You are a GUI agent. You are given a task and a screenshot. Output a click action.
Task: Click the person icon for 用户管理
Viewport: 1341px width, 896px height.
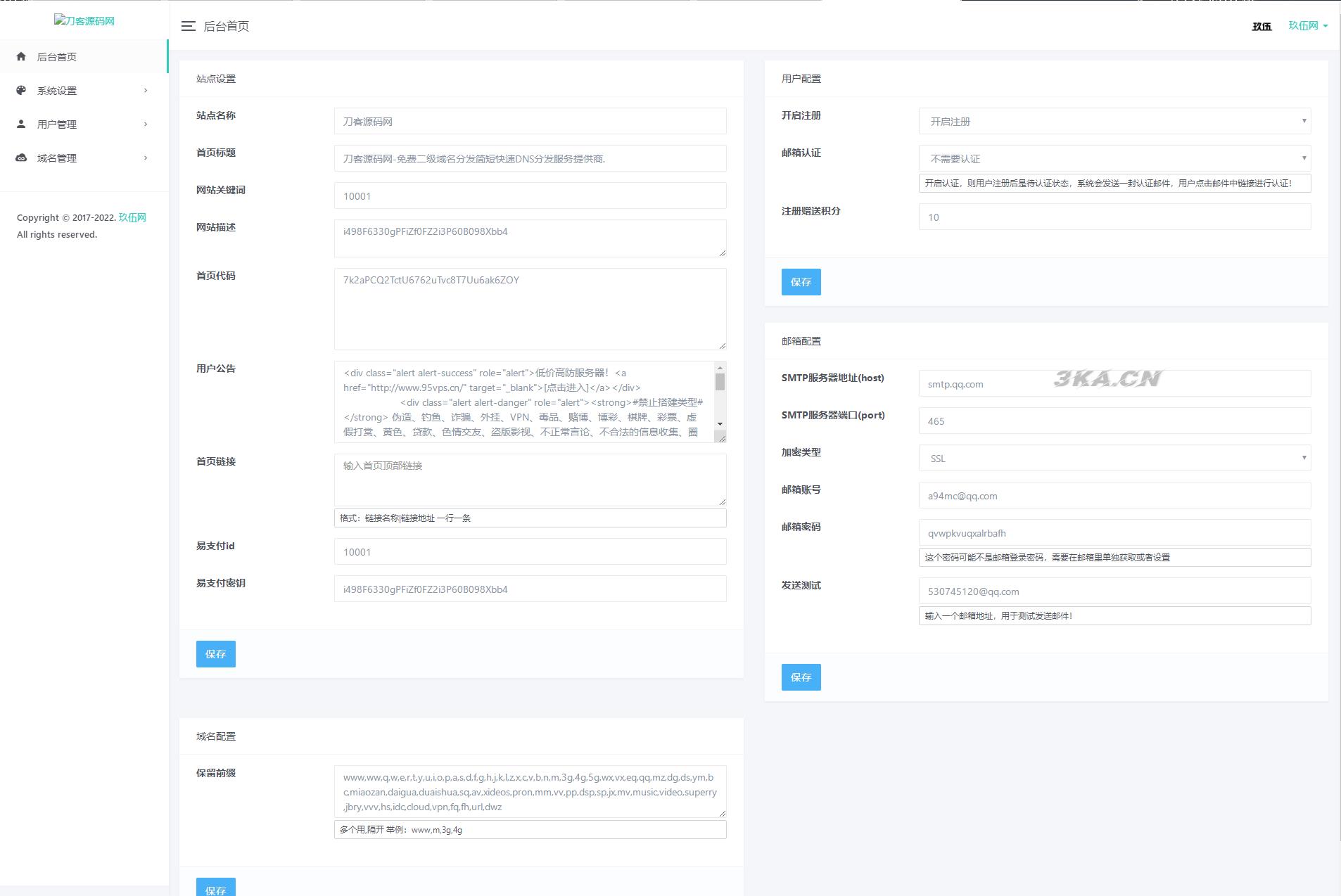[x=21, y=124]
